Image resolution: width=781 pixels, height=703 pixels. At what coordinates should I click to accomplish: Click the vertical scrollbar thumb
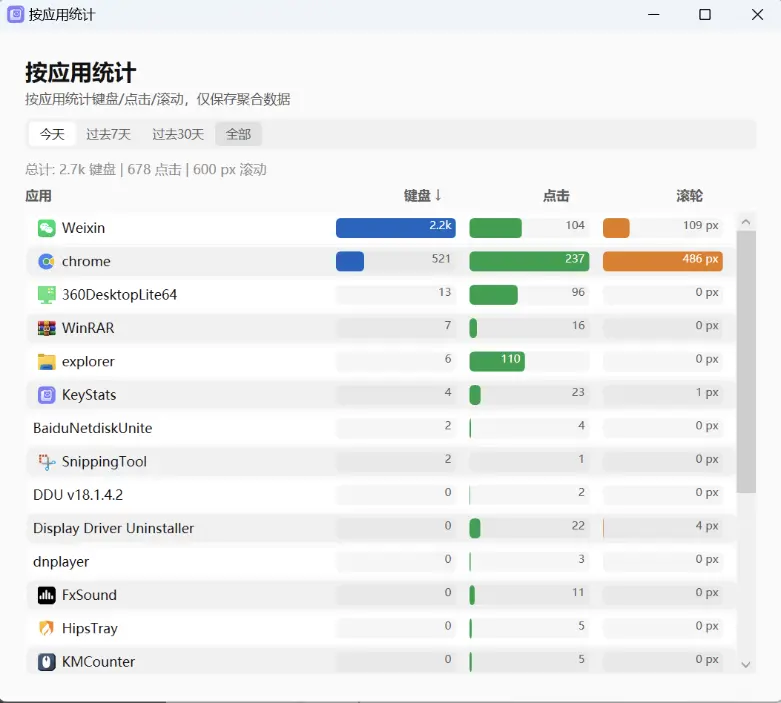(x=746, y=362)
